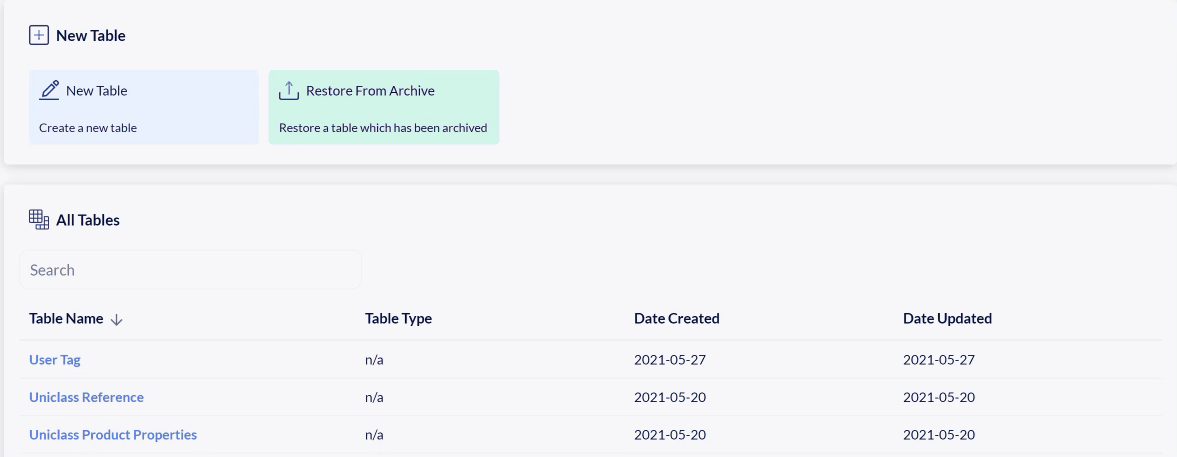
Task: Focus the Search tables input field
Action: click(190, 270)
